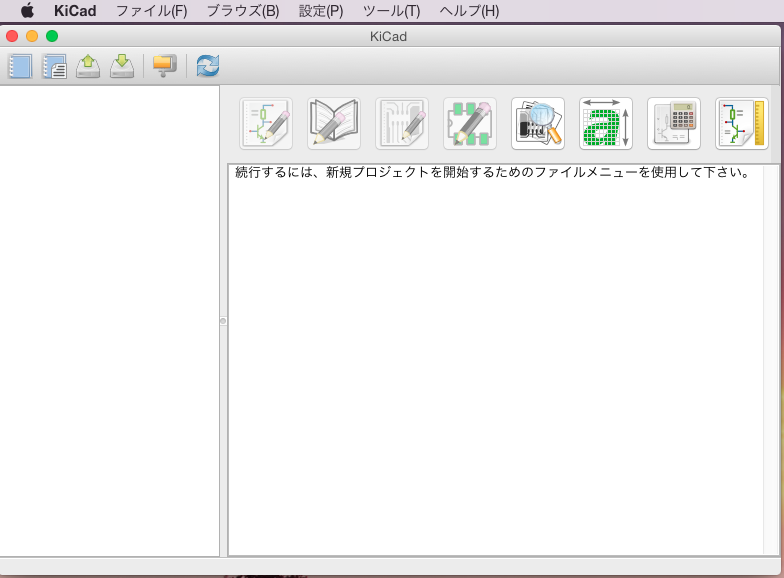
Task: Open existing project with up-arrow drive icon
Action: 88,66
